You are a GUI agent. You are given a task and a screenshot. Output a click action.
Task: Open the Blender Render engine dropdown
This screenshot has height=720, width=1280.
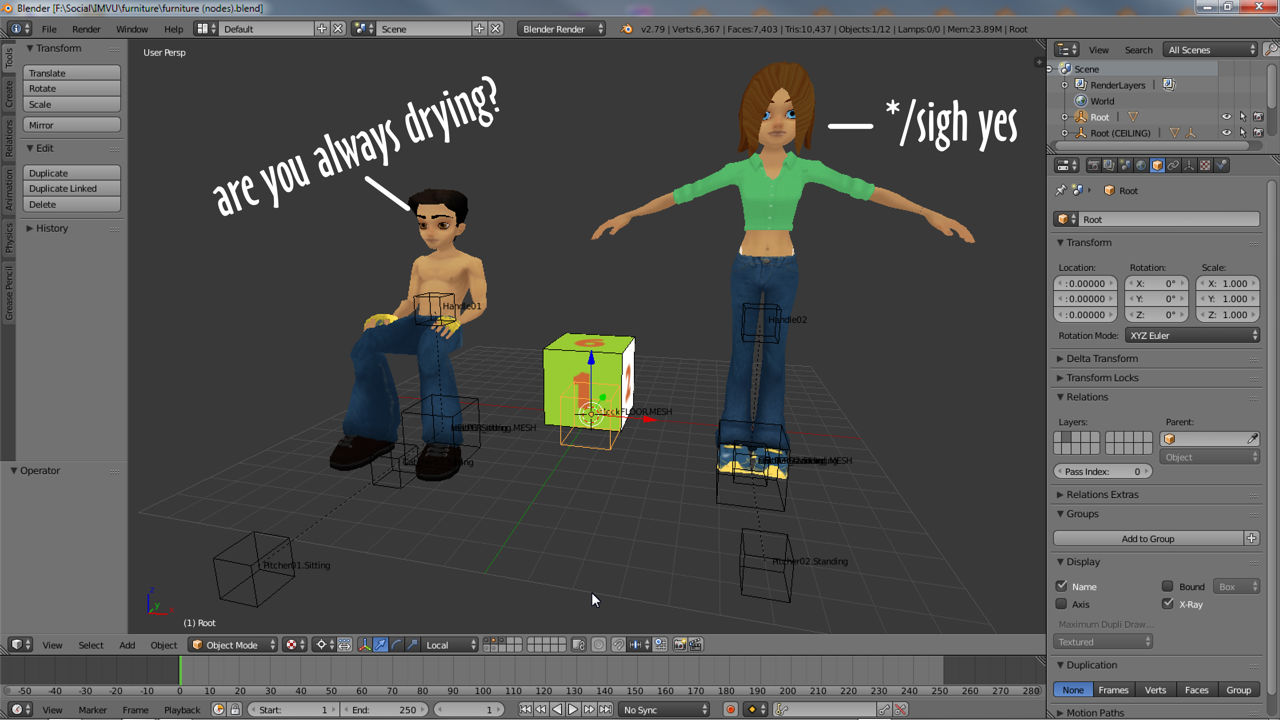(x=562, y=29)
